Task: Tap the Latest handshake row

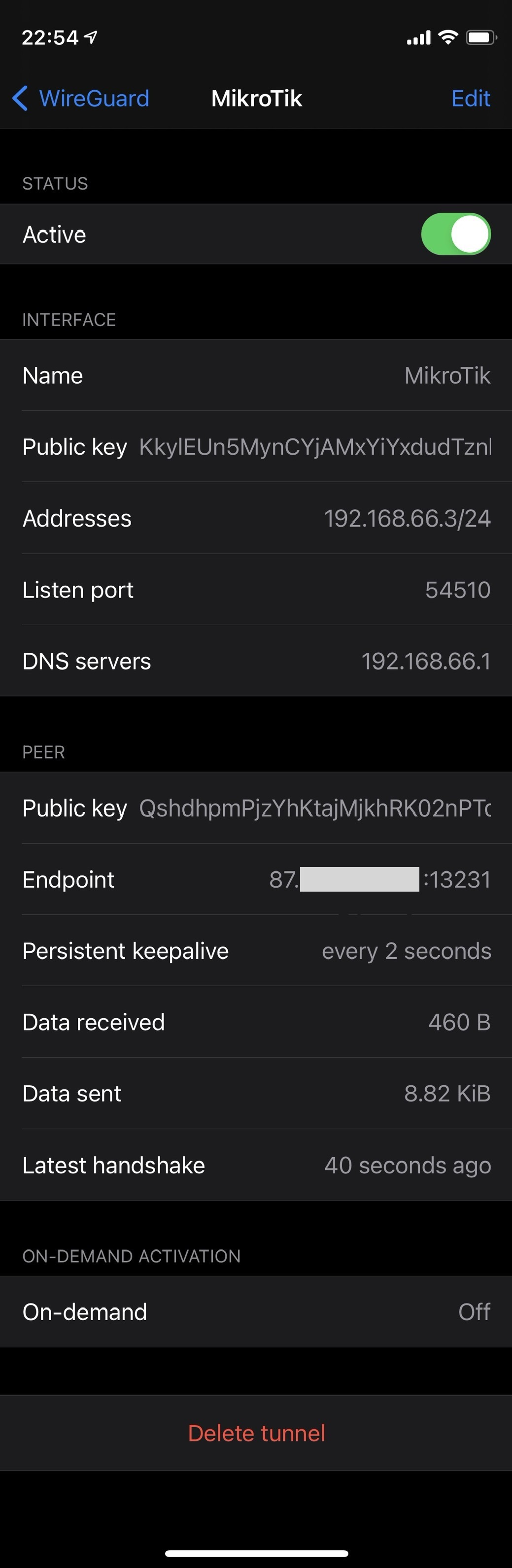Action: (256, 1165)
